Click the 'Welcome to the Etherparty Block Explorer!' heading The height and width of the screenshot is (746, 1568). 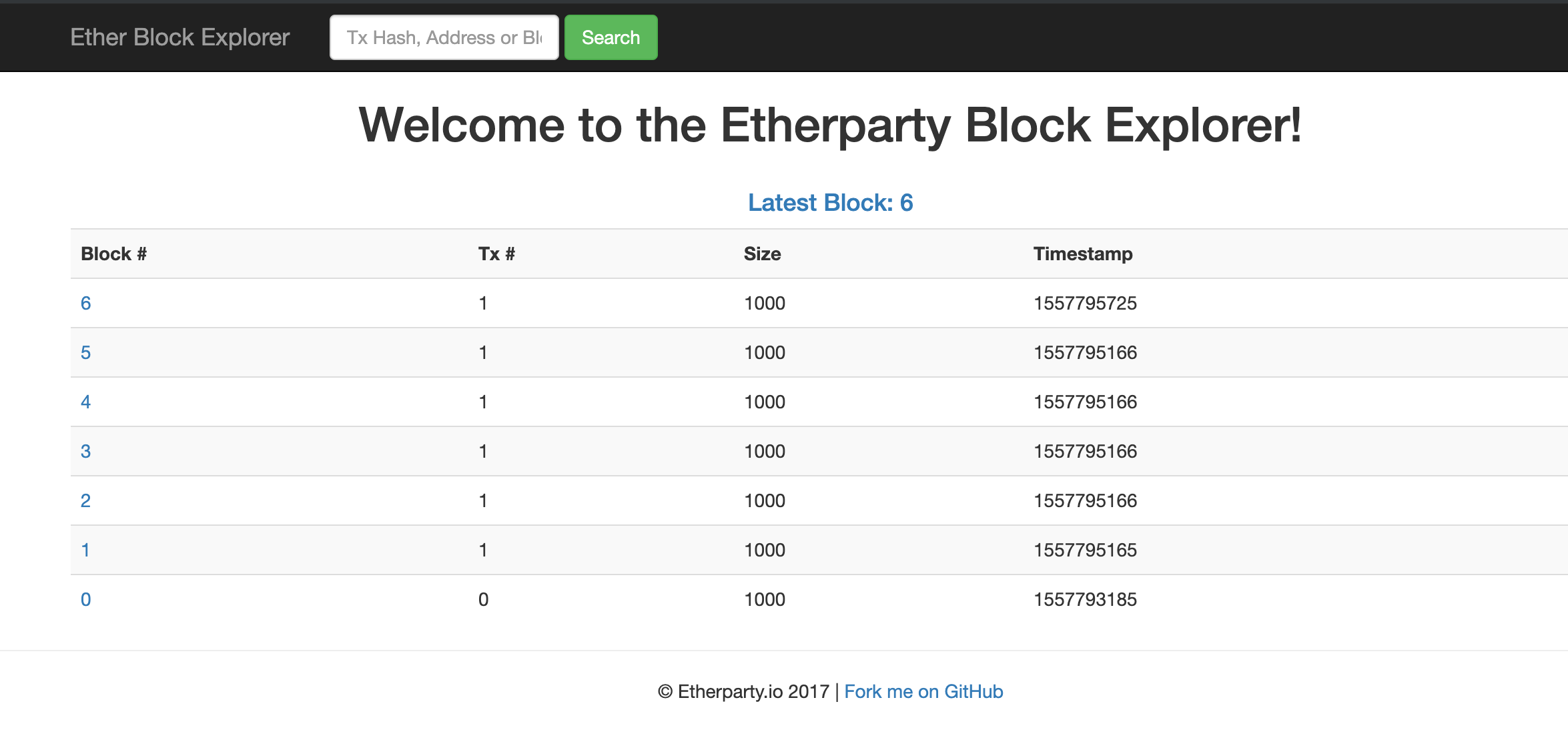click(x=829, y=124)
